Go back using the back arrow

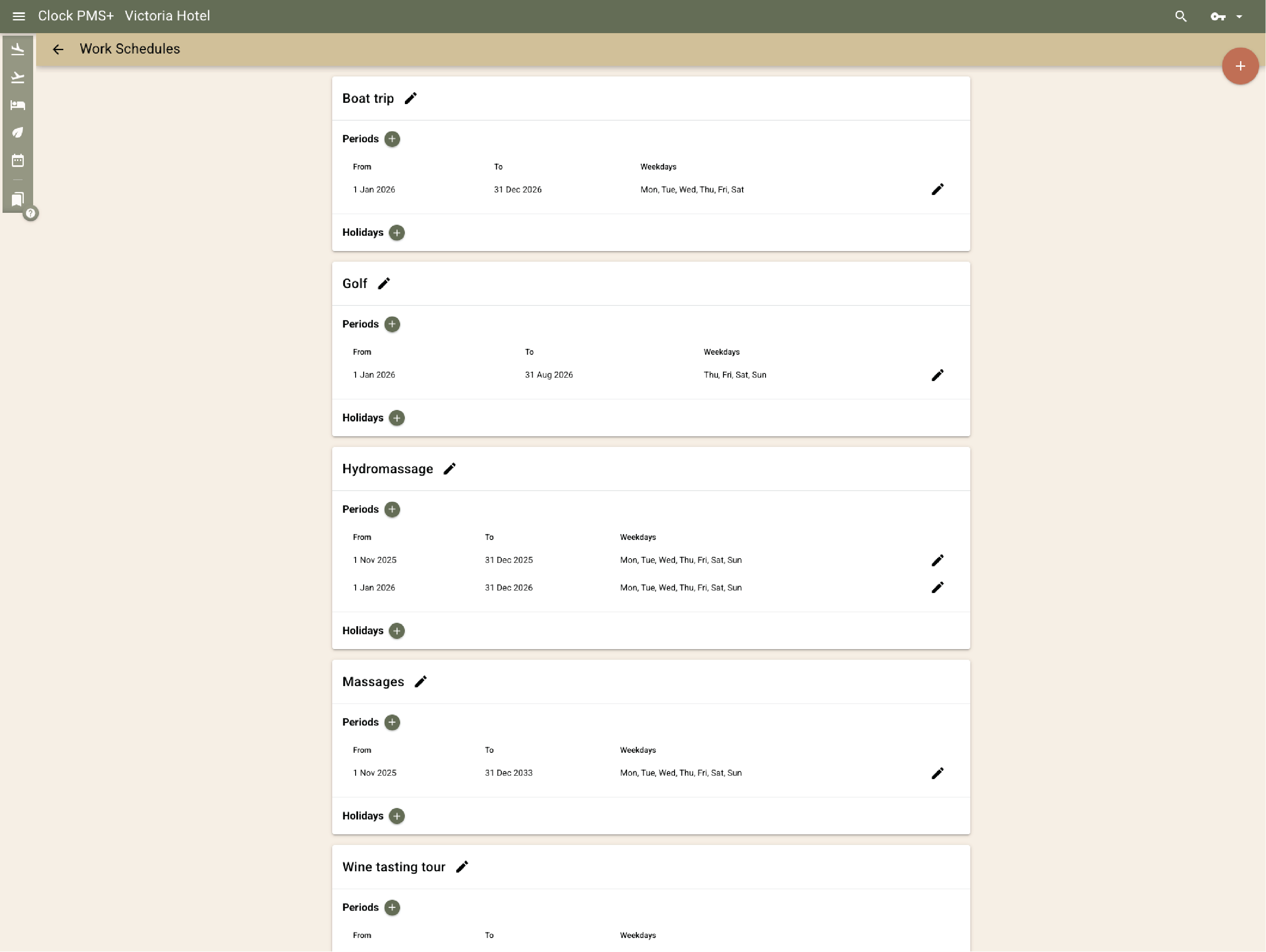click(x=58, y=49)
